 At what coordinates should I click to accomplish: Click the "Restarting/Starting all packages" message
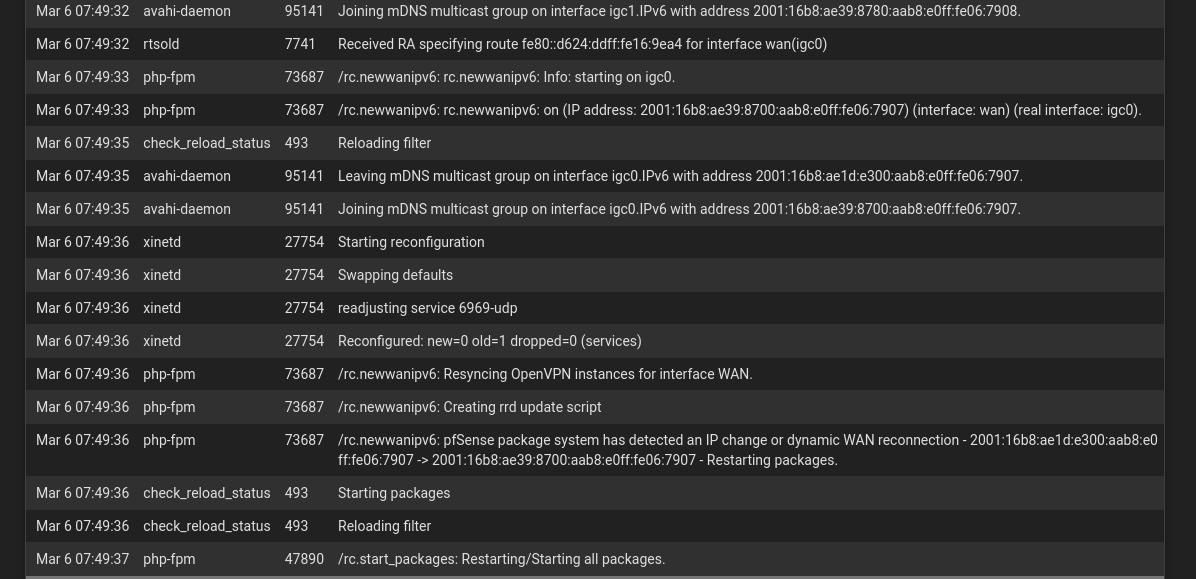pos(501,559)
